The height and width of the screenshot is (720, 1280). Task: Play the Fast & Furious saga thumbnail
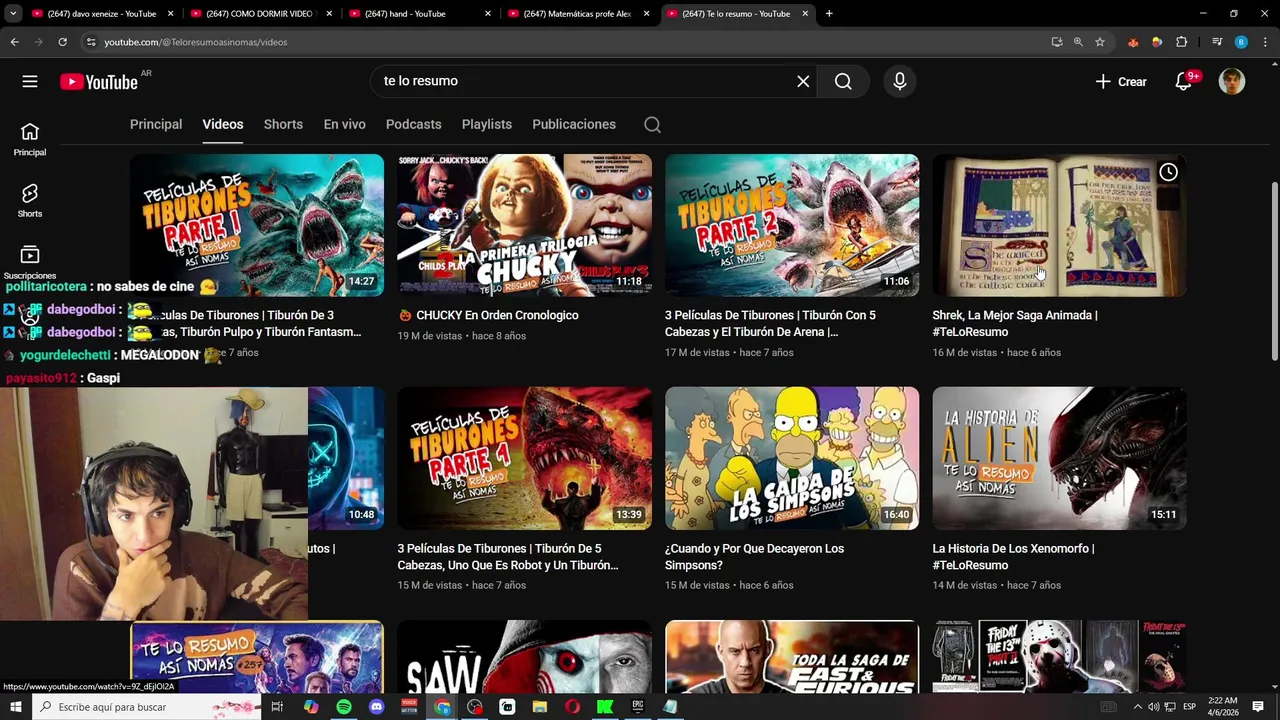click(x=792, y=657)
